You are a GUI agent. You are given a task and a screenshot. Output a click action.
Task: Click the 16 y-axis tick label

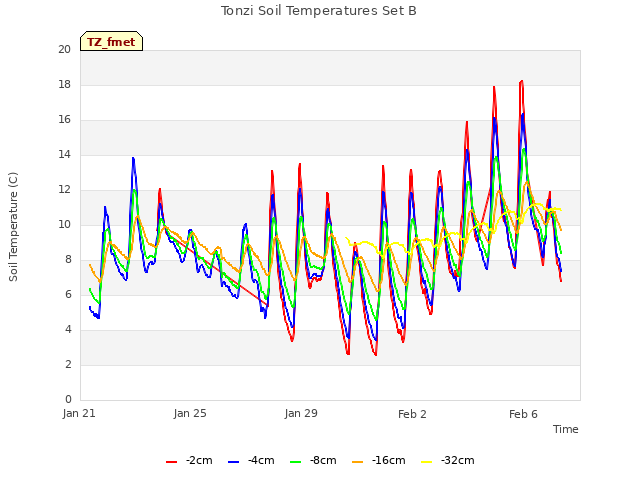(64, 120)
